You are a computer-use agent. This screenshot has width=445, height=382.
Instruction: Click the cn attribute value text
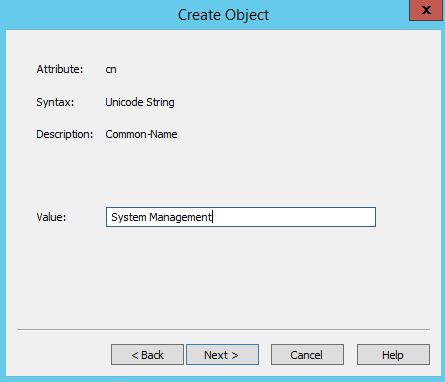(111, 69)
